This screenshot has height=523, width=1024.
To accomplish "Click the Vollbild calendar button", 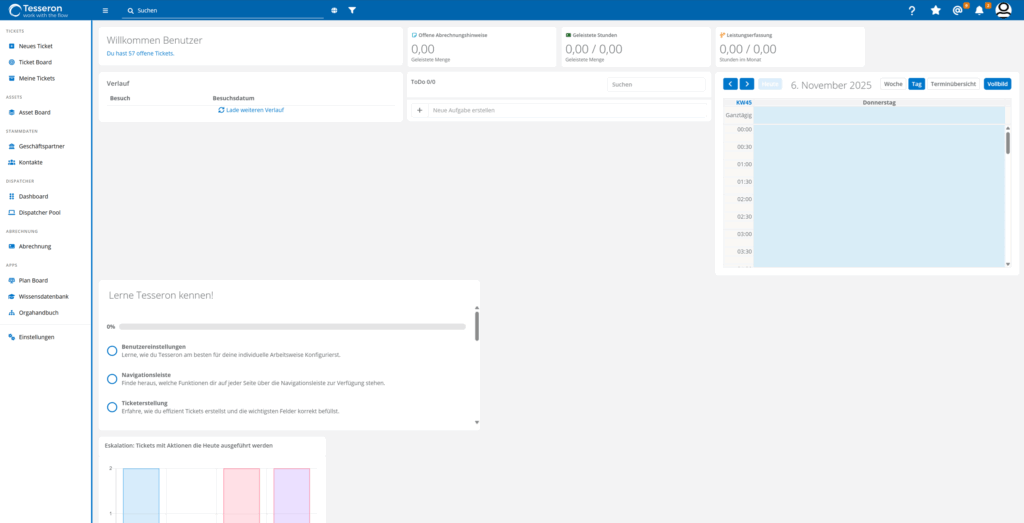I will click(x=997, y=84).
